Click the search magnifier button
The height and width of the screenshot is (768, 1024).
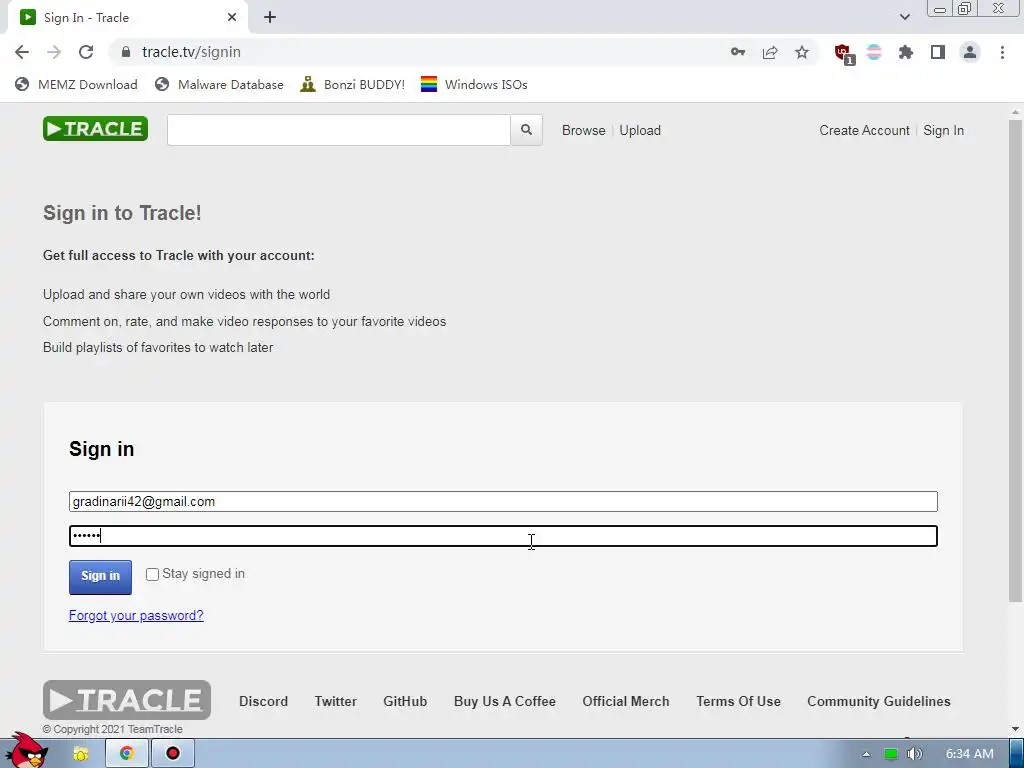pos(526,130)
